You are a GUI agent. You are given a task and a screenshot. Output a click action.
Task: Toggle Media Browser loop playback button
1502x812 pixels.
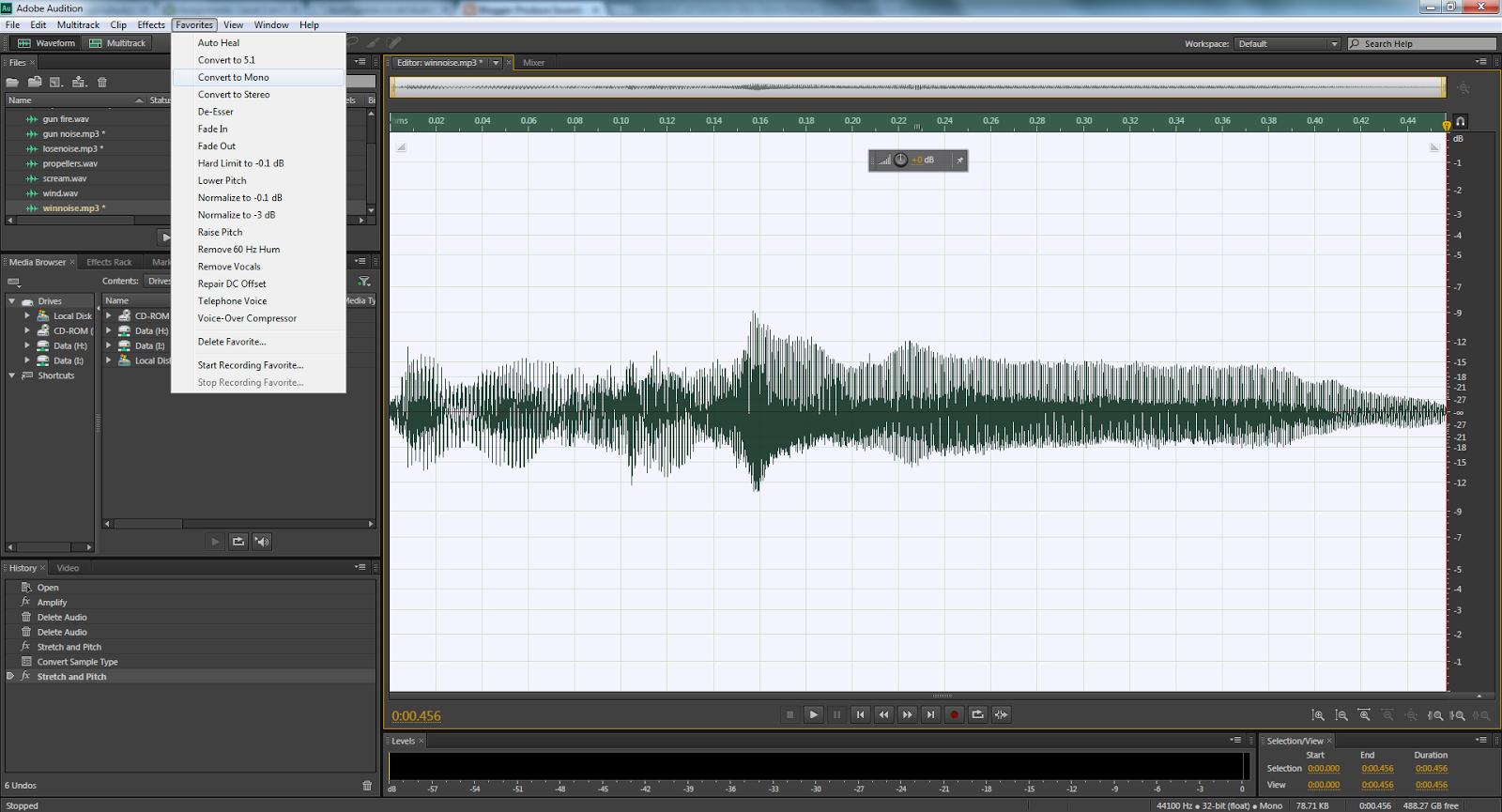click(238, 542)
